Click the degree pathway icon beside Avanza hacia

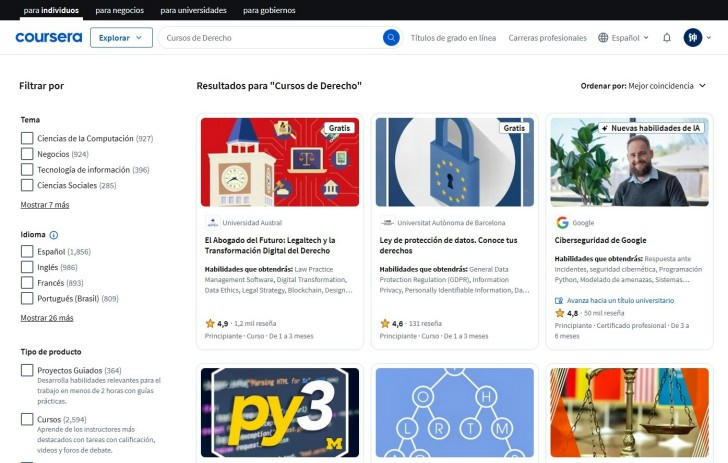(x=559, y=300)
